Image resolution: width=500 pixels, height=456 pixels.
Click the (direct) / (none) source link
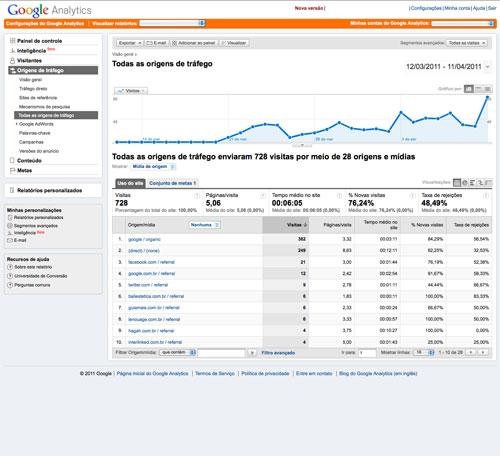pyautogui.click(x=144, y=251)
